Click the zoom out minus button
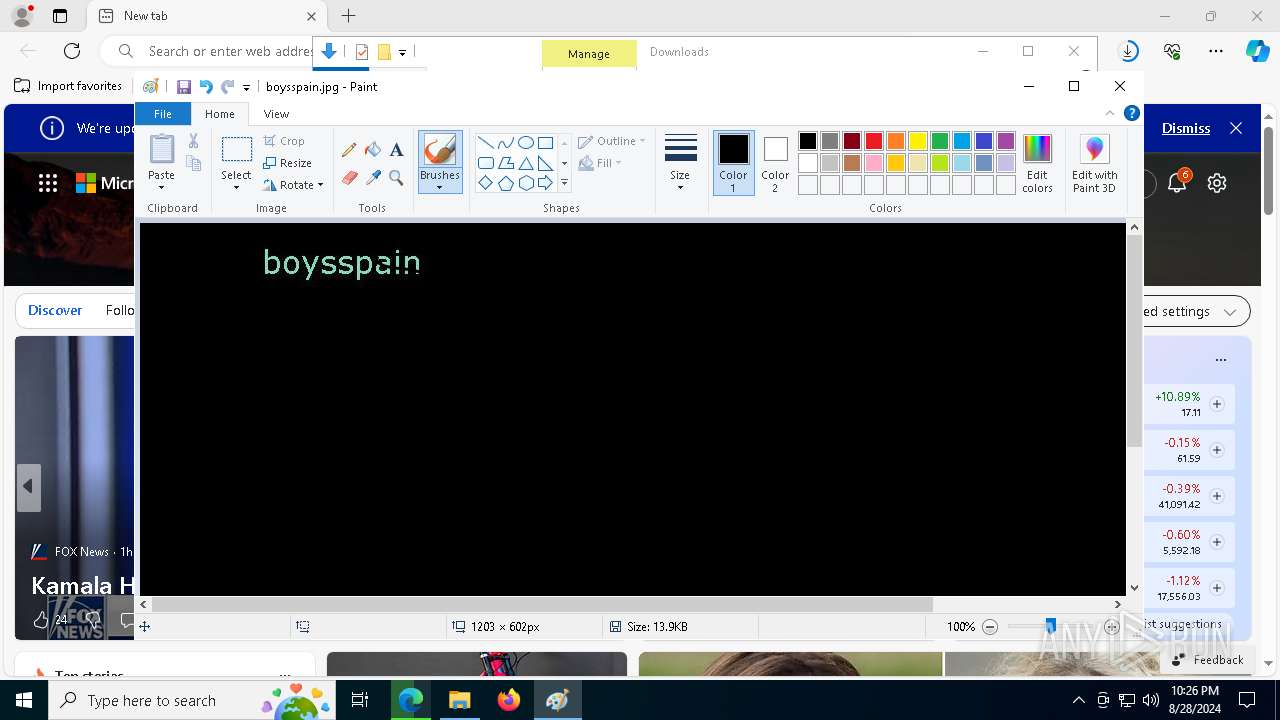The width and height of the screenshot is (1280, 720). click(990, 627)
